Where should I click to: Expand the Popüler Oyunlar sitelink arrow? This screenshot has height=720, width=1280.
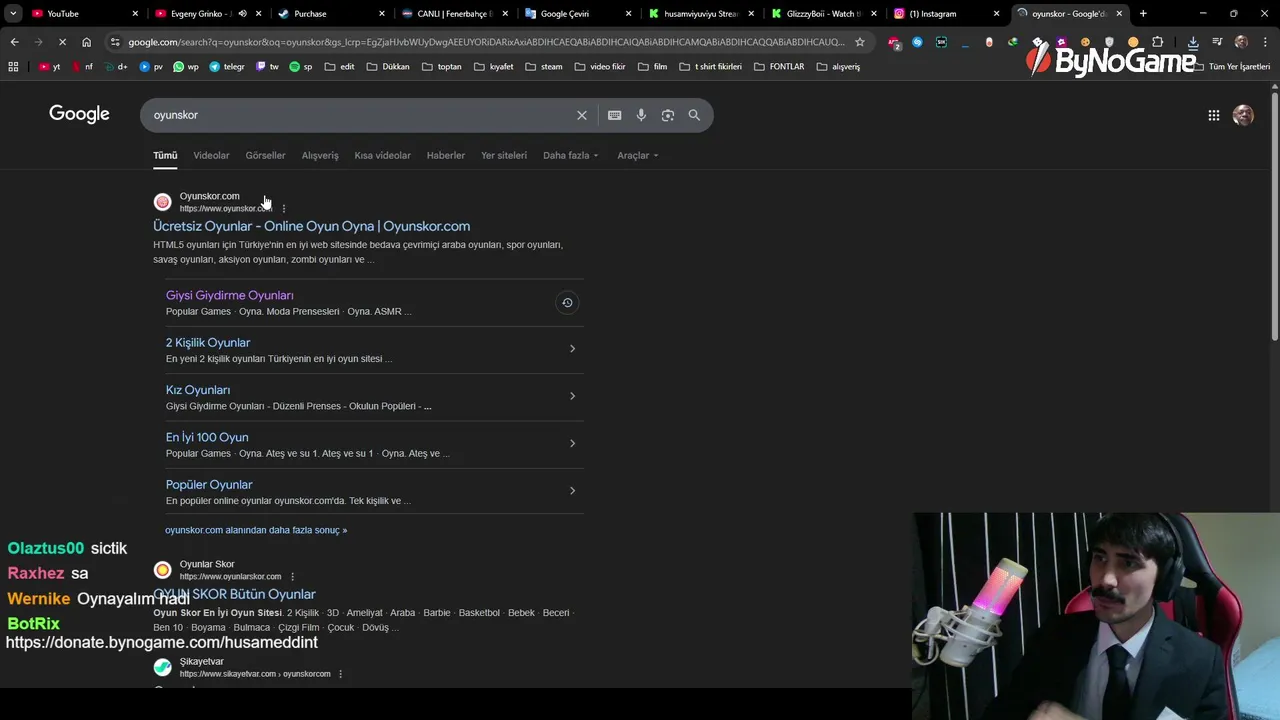[572, 490]
